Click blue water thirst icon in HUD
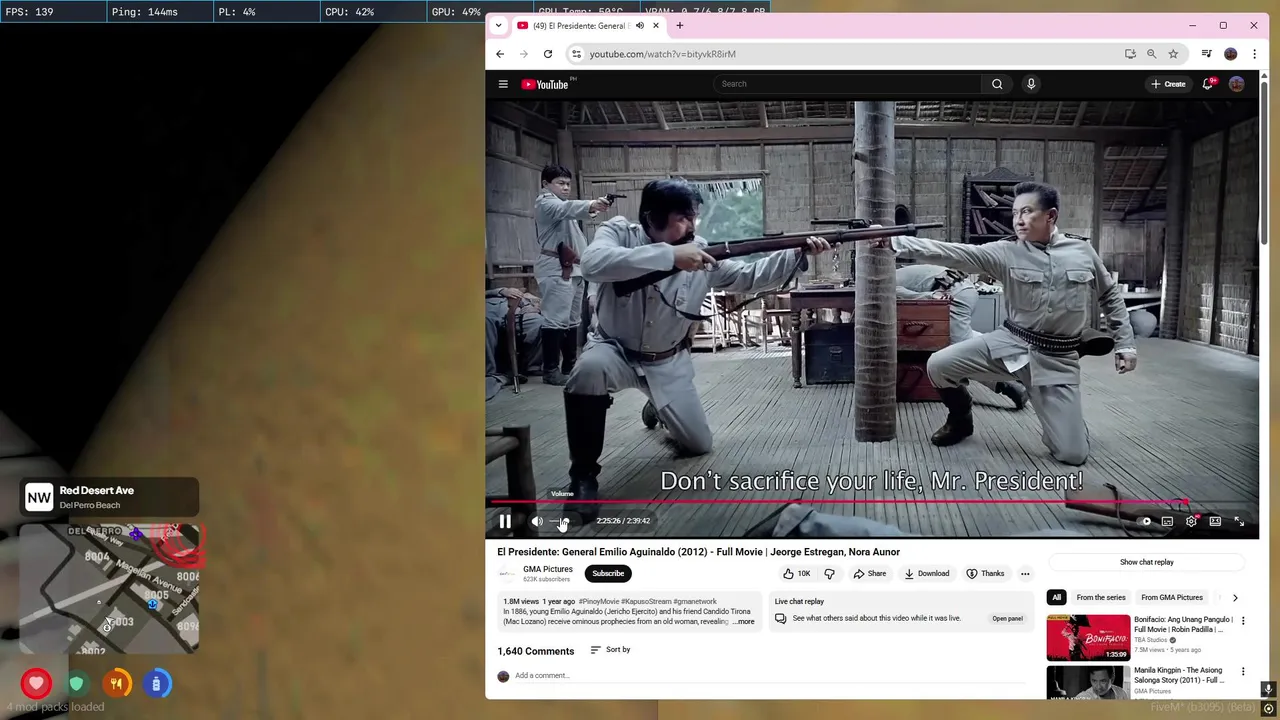This screenshot has height=720, width=1280. pos(156,684)
